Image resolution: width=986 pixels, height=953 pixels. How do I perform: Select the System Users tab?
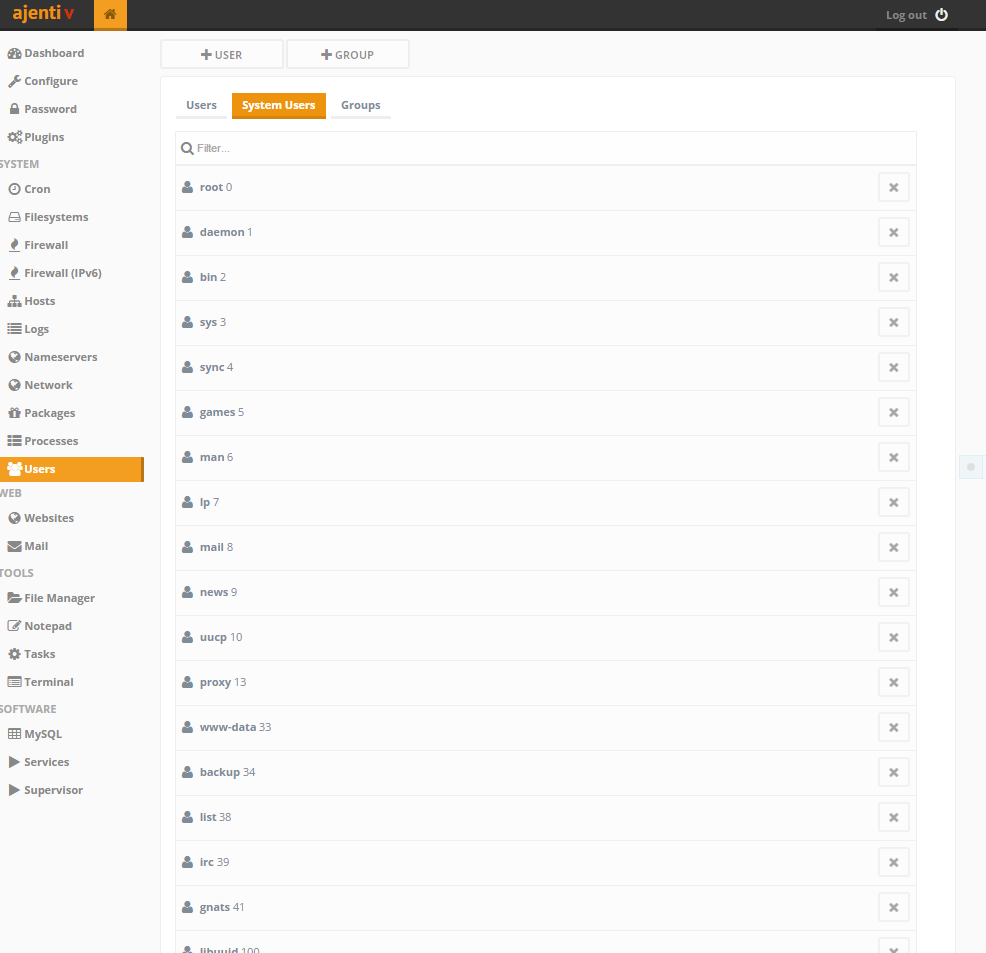(278, 105)
